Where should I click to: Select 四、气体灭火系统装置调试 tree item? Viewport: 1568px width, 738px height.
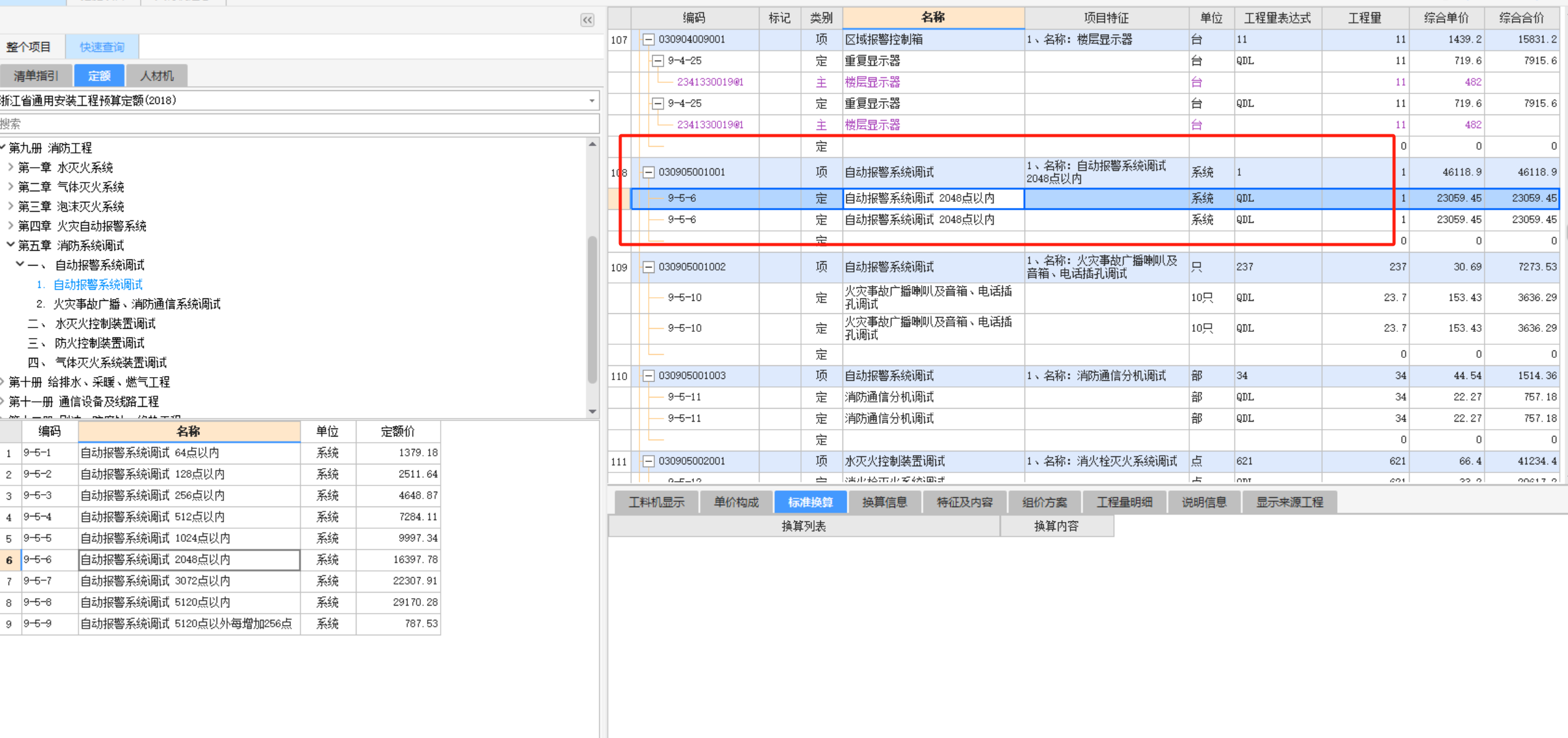click(97, 363)
